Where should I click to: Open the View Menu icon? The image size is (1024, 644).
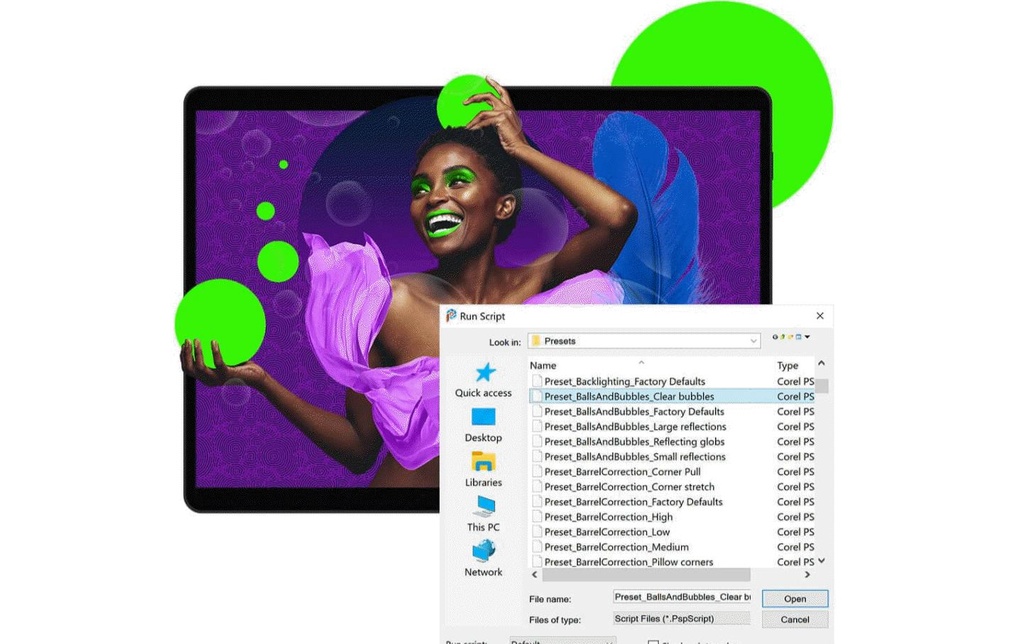coord(798,337)
